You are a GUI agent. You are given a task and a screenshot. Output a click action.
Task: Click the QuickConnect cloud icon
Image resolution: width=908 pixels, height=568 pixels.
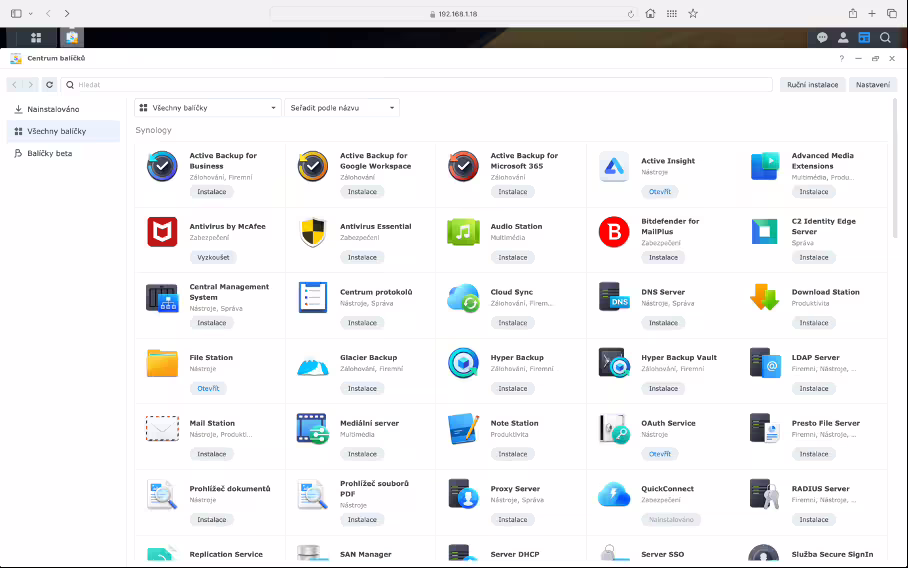click(614, 494)
